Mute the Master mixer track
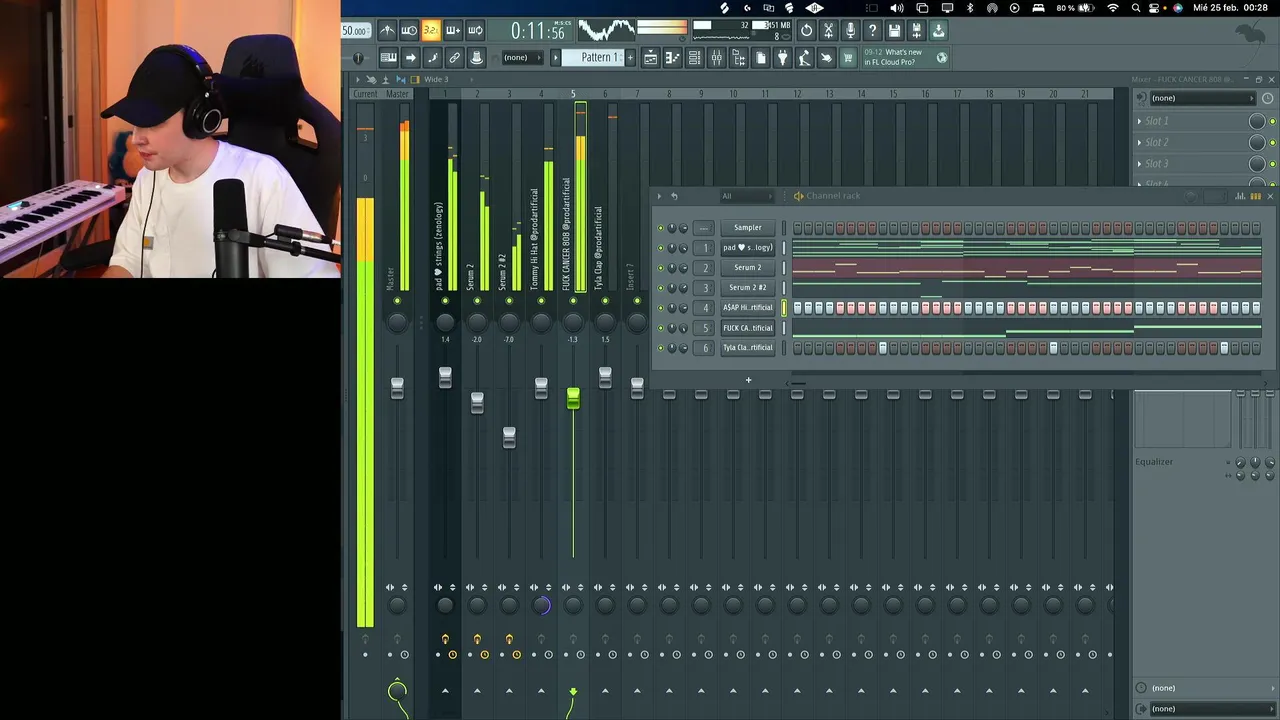This screenshot has width=1280, height=720. point(397,301)
